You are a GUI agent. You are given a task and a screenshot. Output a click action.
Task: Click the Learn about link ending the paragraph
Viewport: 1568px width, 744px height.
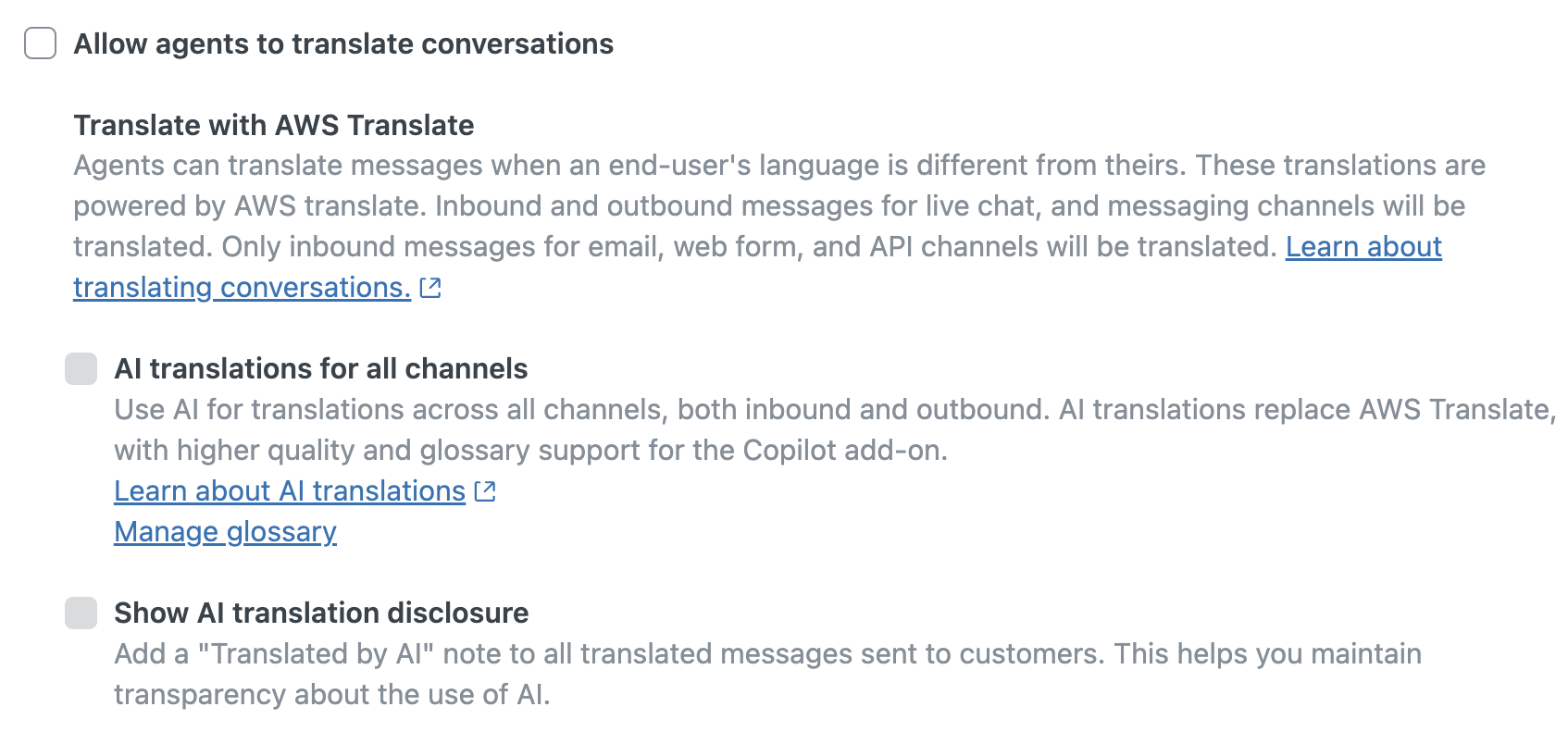(x=1363, y=247)
